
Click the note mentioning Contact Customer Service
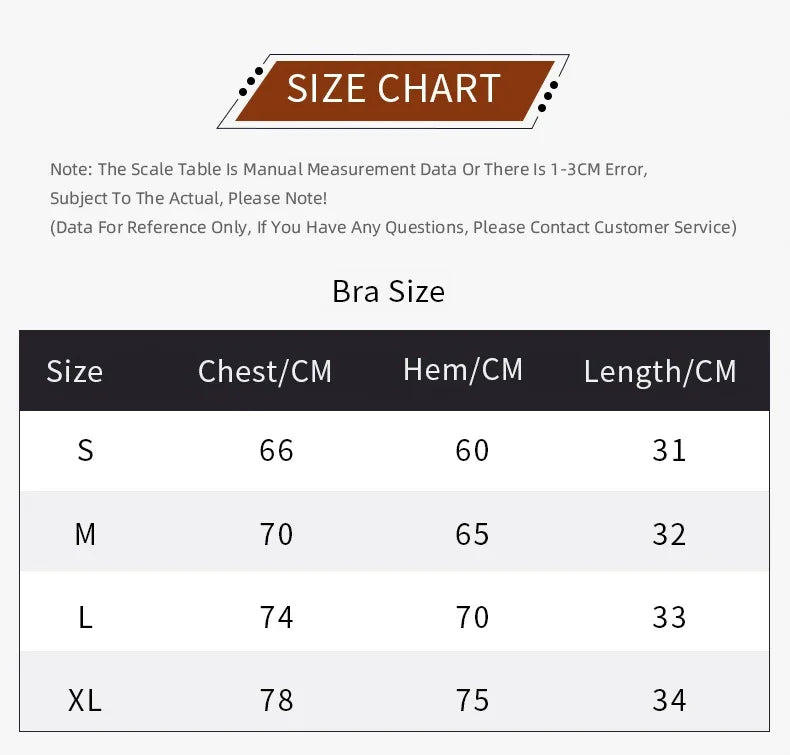393,227
